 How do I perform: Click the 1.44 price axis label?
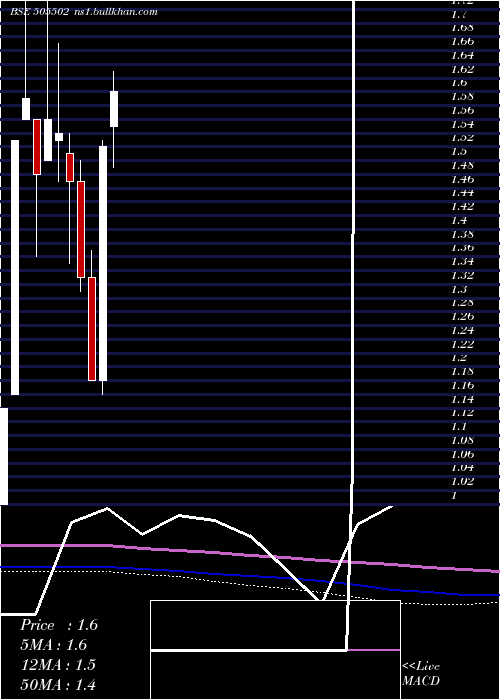click(462, 193)
